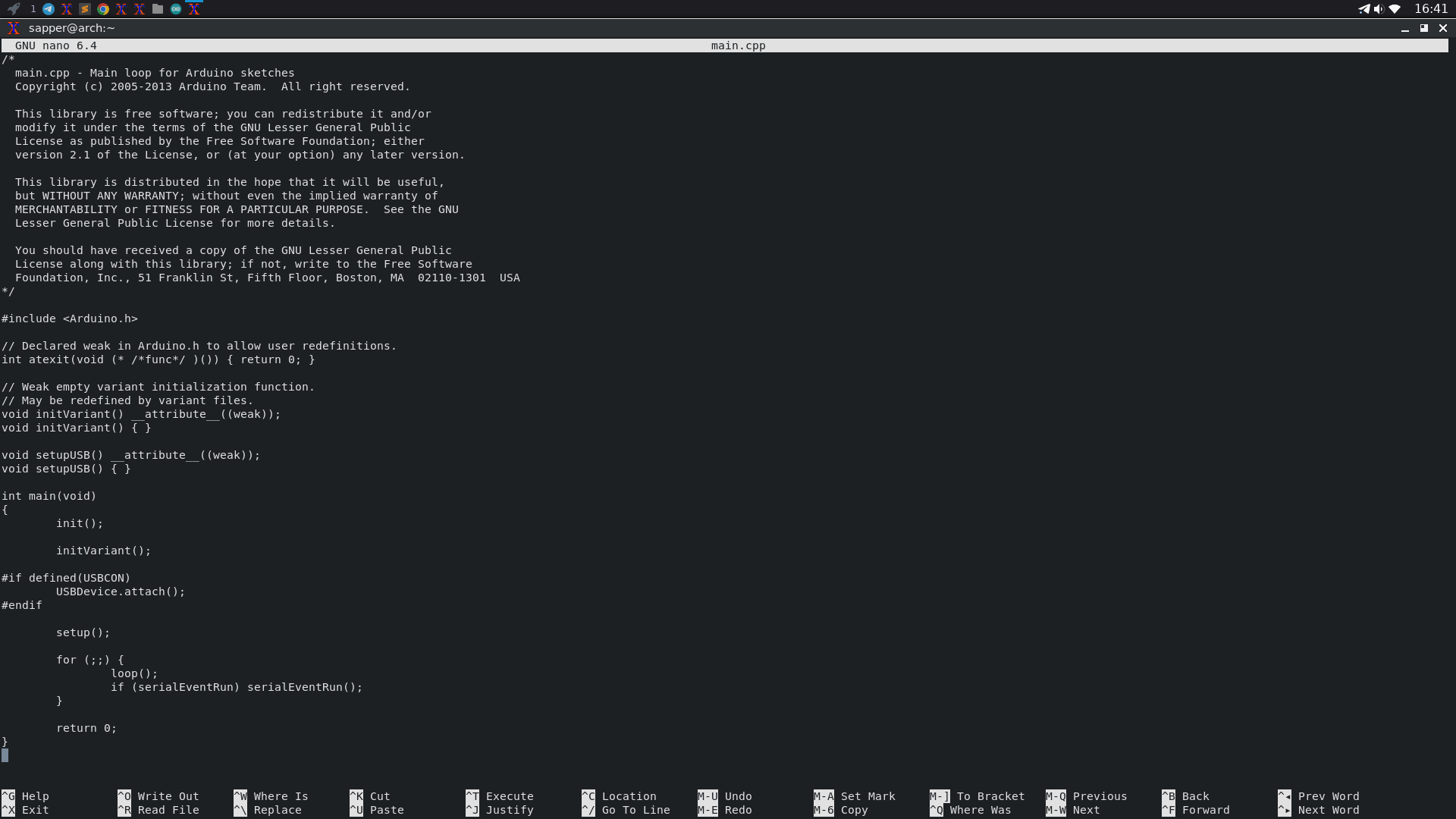Click the loop(); line
Viewport: 1456px width, 819px height.
click(x=134, y=673)
